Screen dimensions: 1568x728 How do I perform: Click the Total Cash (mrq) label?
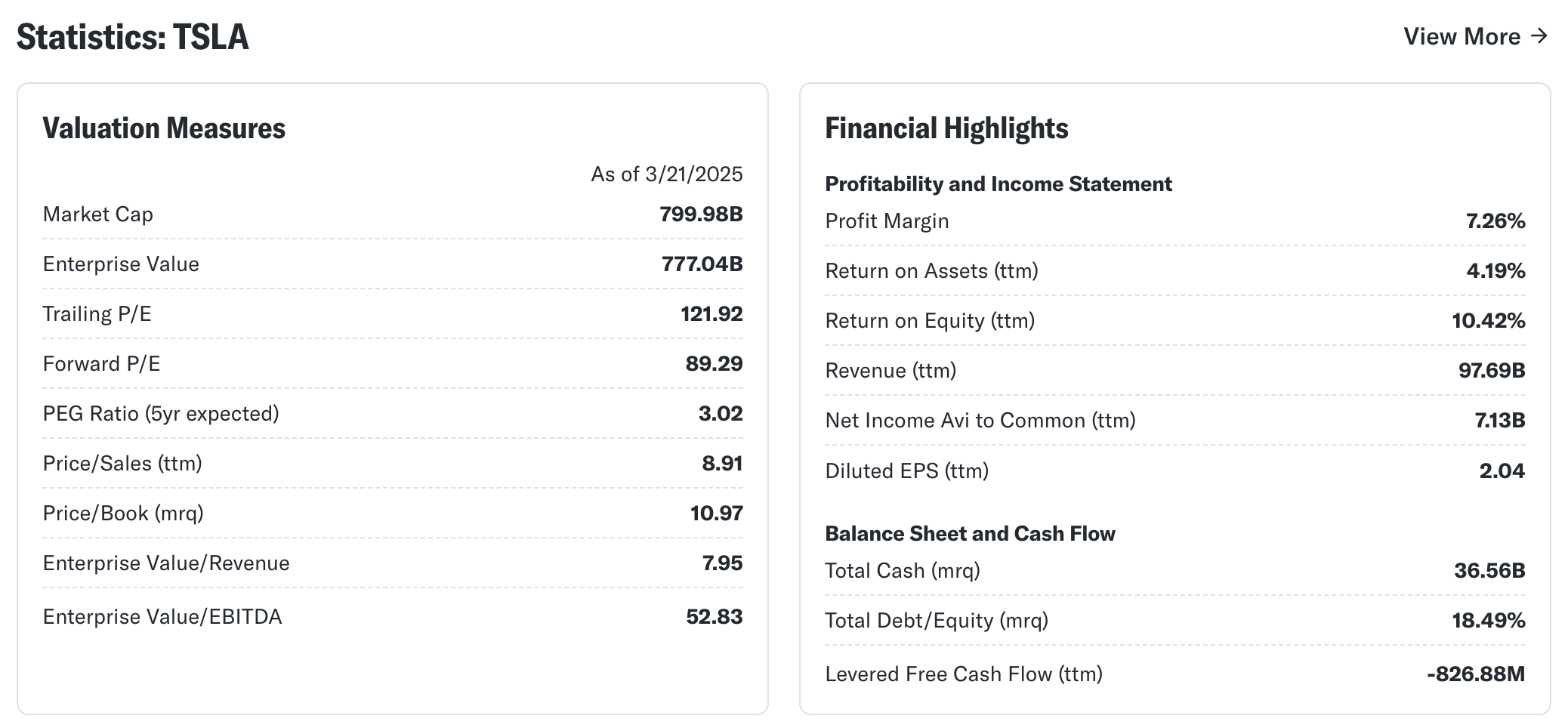(903, 571)
